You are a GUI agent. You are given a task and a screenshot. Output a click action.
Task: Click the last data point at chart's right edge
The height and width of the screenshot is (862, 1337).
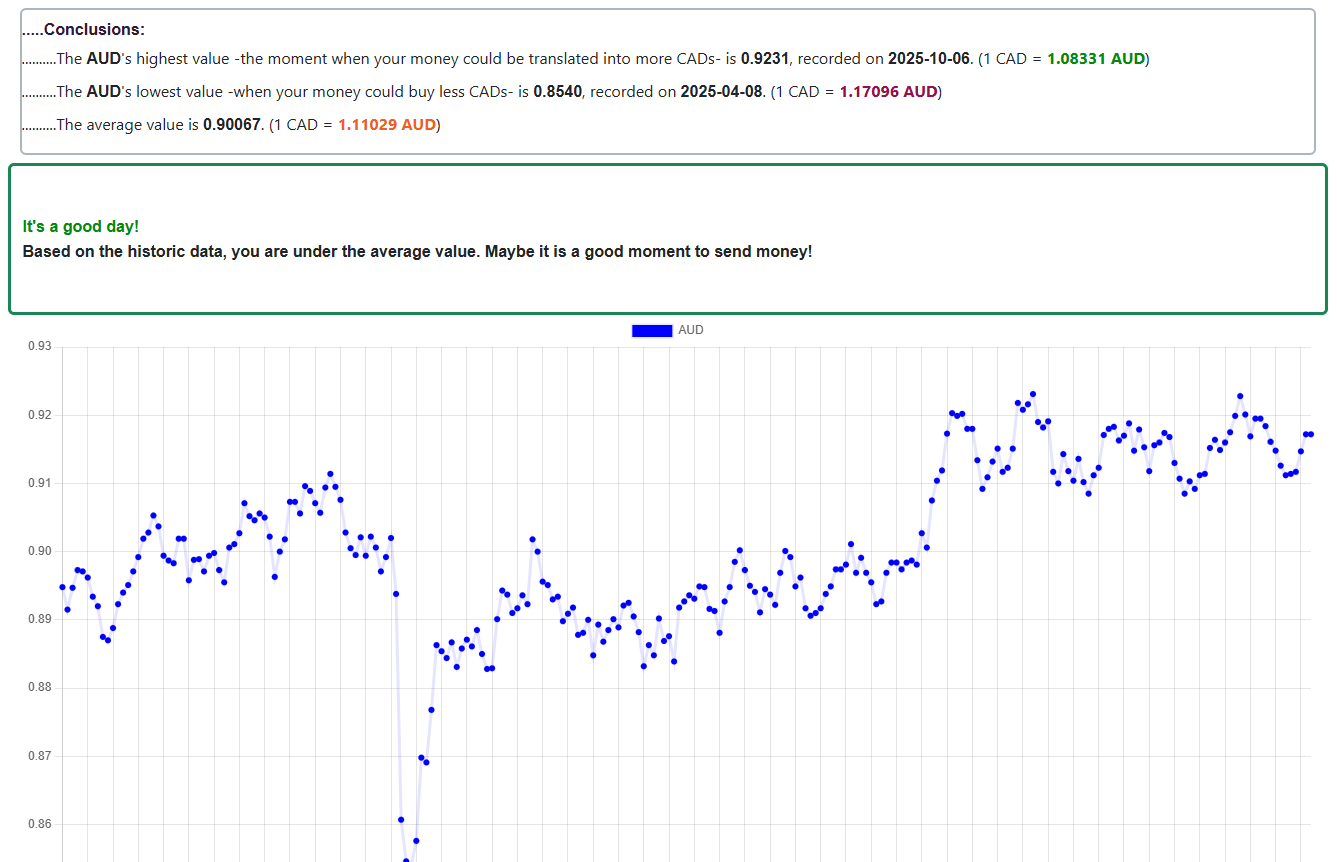coord(1311,434)
